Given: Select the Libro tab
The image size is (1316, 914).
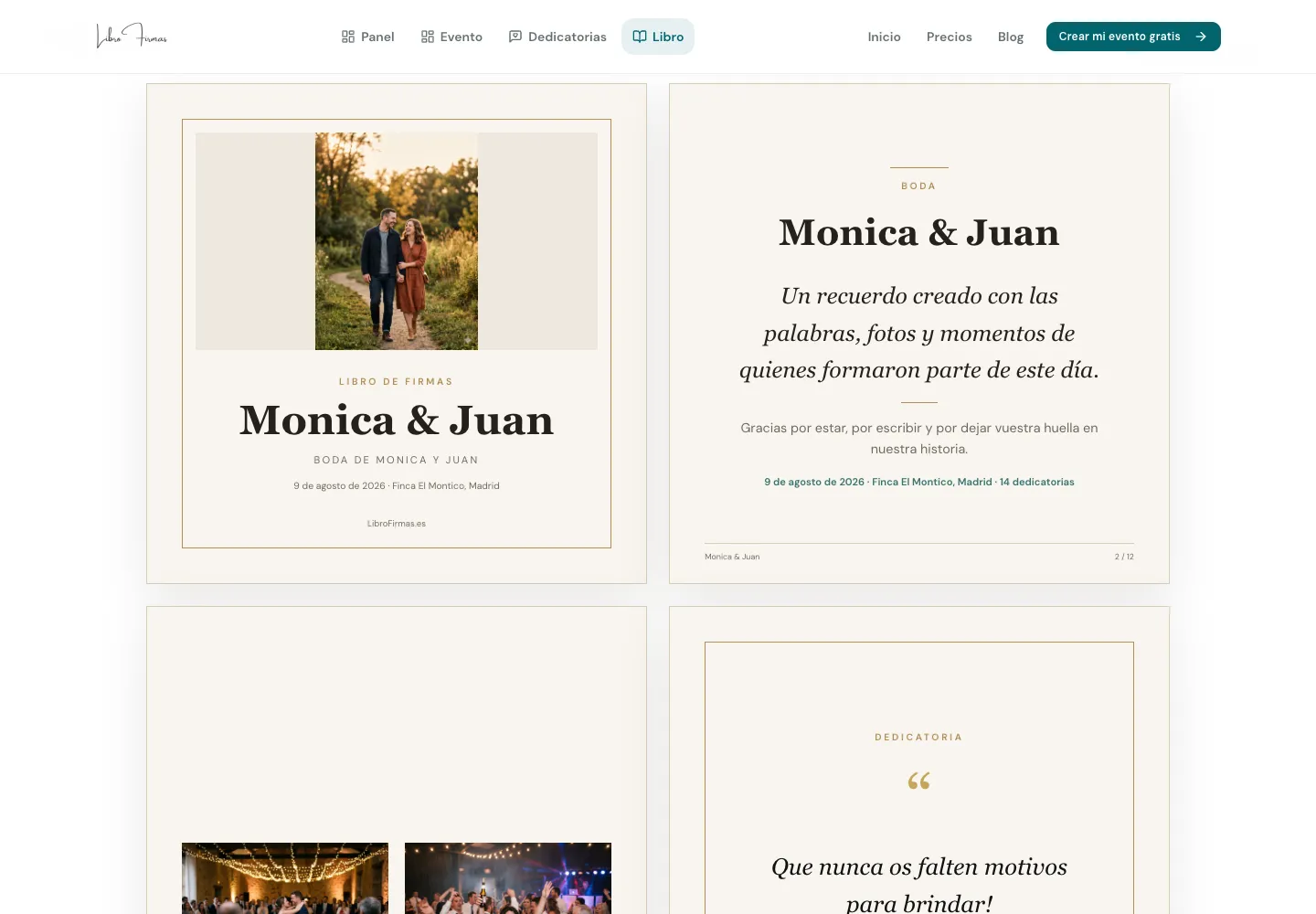Looking at the screenshot, I should pyautogui.click(x=658, y=37).
